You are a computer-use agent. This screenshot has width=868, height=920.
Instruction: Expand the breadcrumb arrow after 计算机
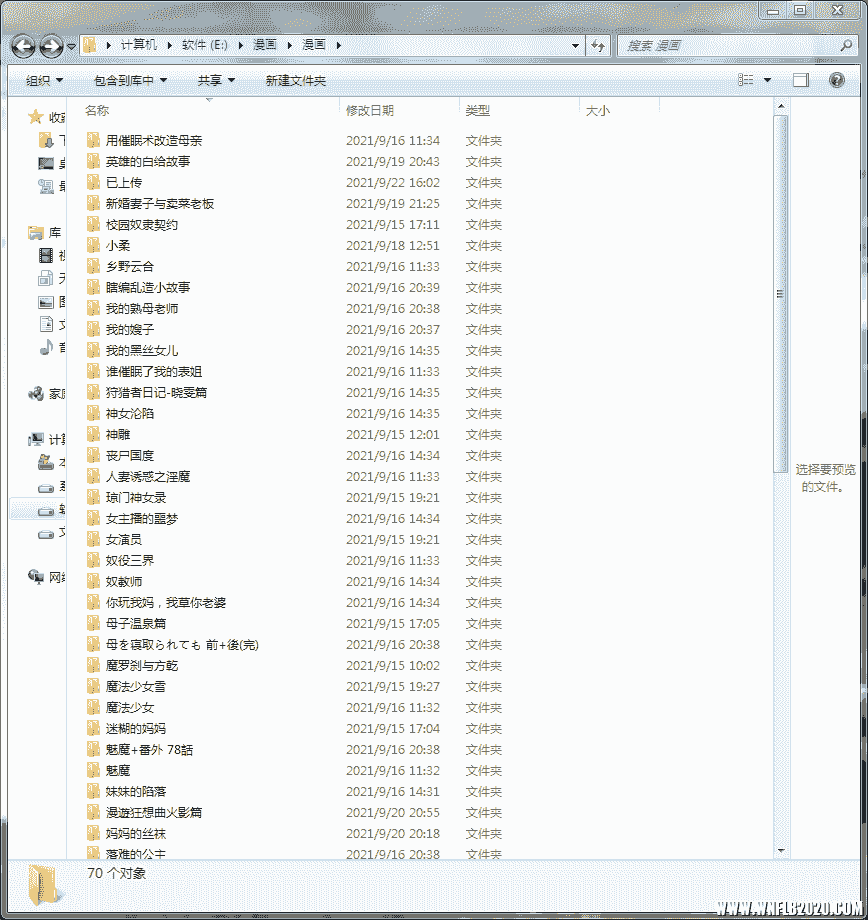point(170,45)
